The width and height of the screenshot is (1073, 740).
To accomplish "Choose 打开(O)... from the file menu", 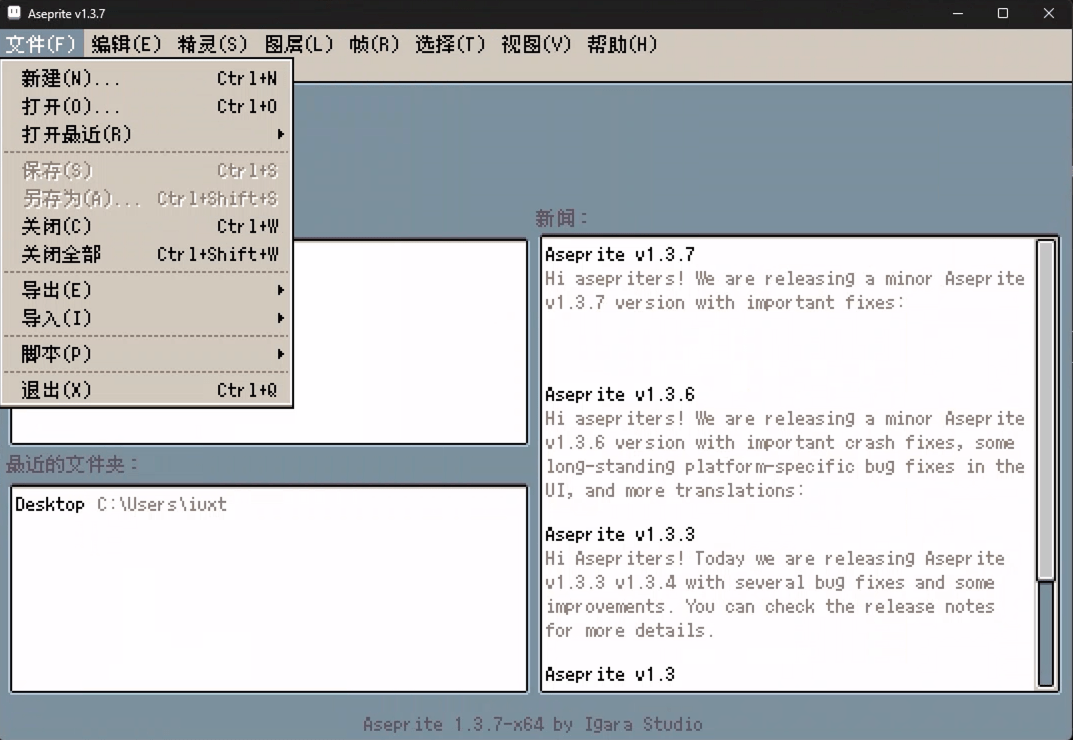I will click(x=147, y=107).
